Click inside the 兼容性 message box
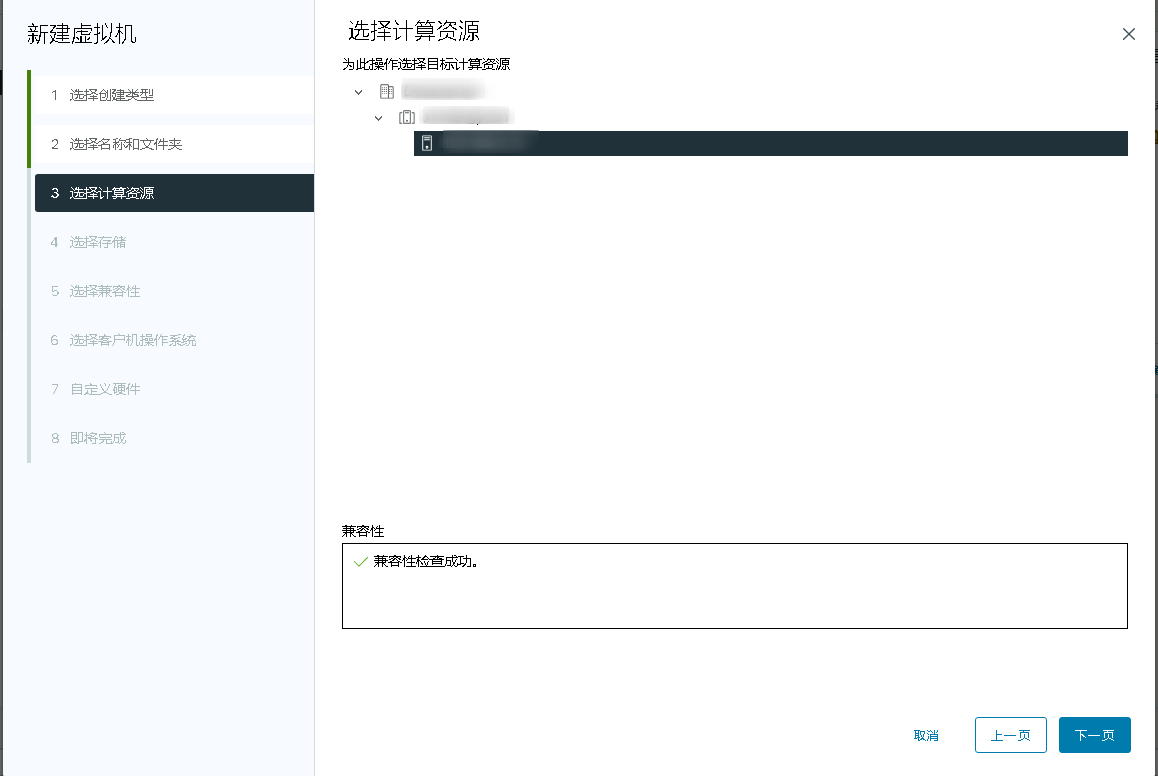The image size is (1158, 776). click(x=734, y=597)
